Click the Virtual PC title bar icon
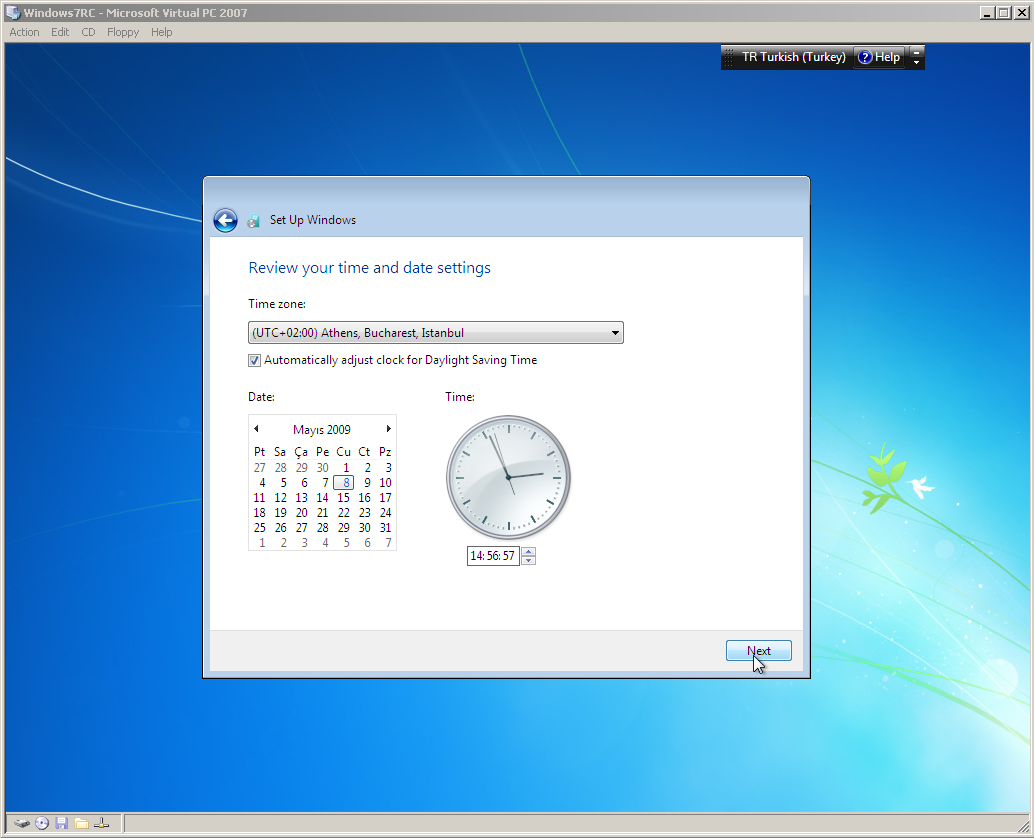This screenshot has width=1034, height=838. [x=13, y=13]
